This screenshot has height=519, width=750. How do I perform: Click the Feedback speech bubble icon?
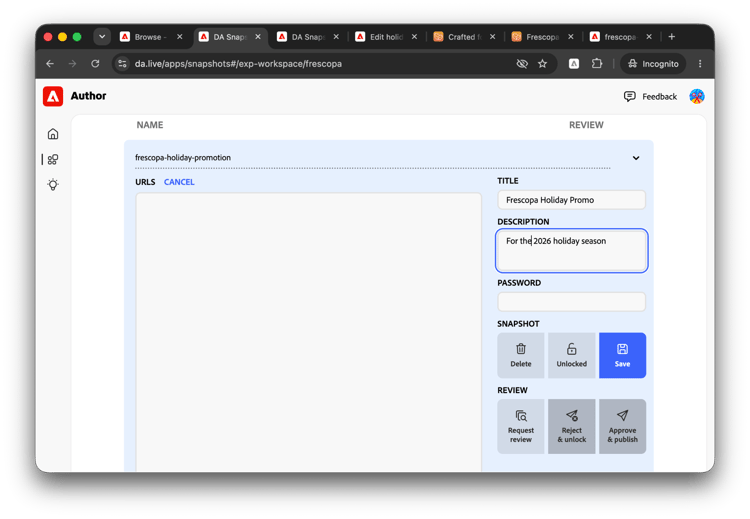[x=629, y=97]
